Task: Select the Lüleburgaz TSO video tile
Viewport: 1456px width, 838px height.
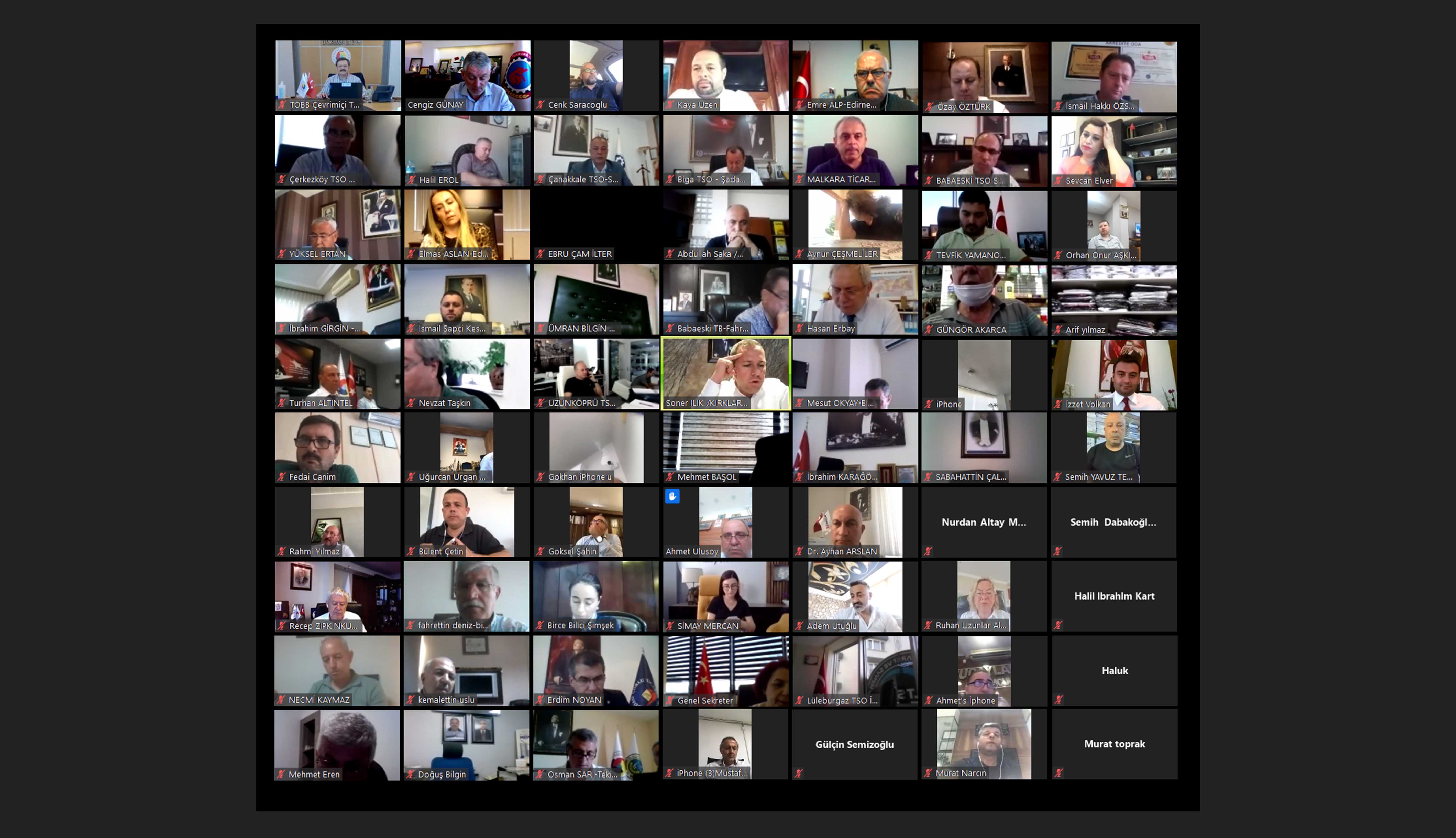Action: point(855,671)
